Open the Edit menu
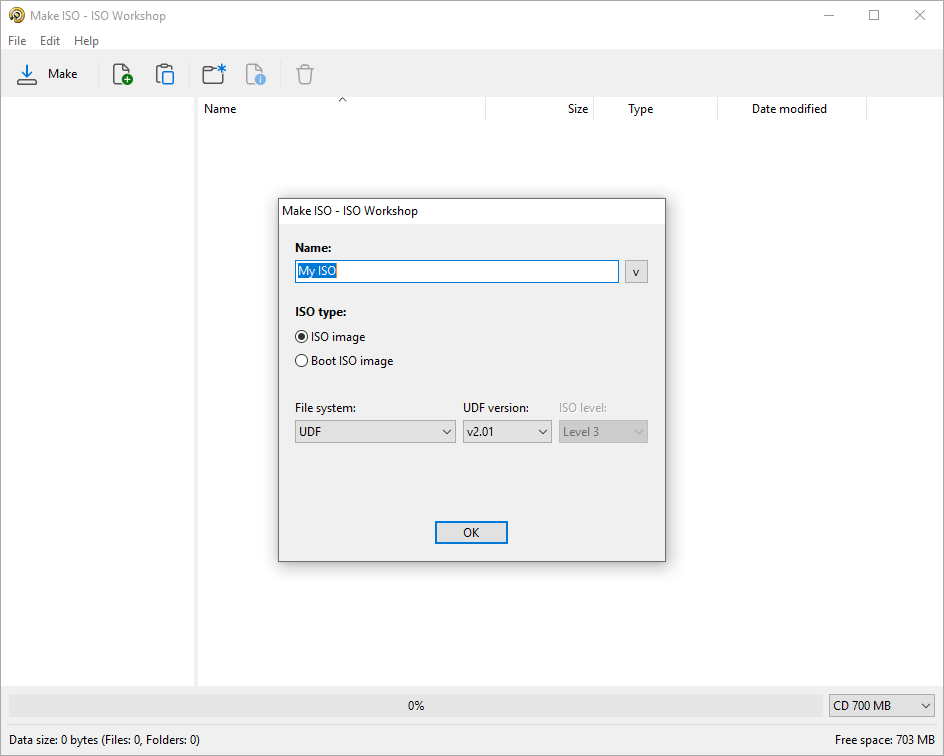 (49, 40)
